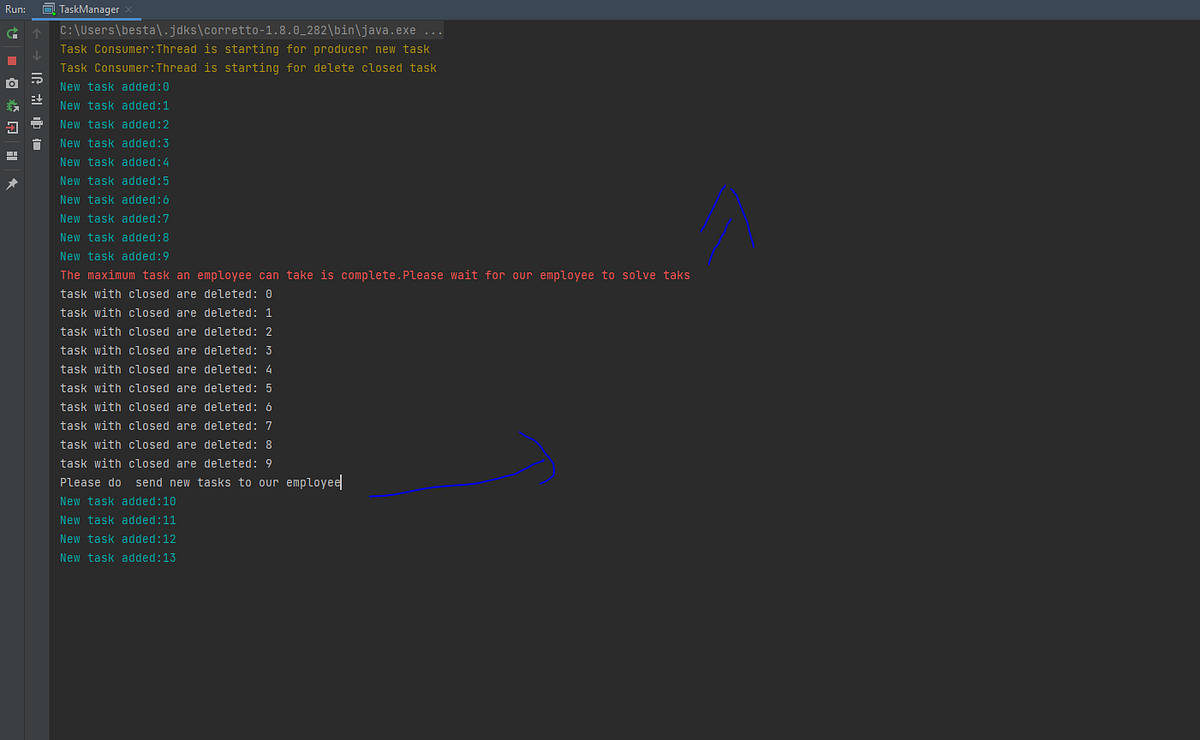Stop the running Java process
Screen dimensions: 1200x740
coord(12,60)
